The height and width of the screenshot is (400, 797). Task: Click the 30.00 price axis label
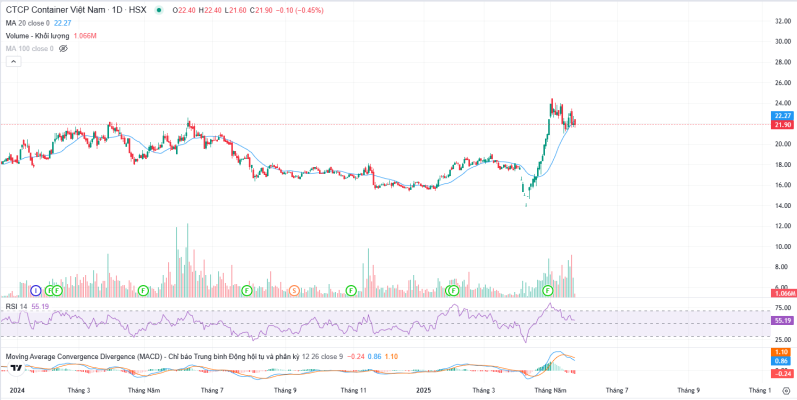783,42
